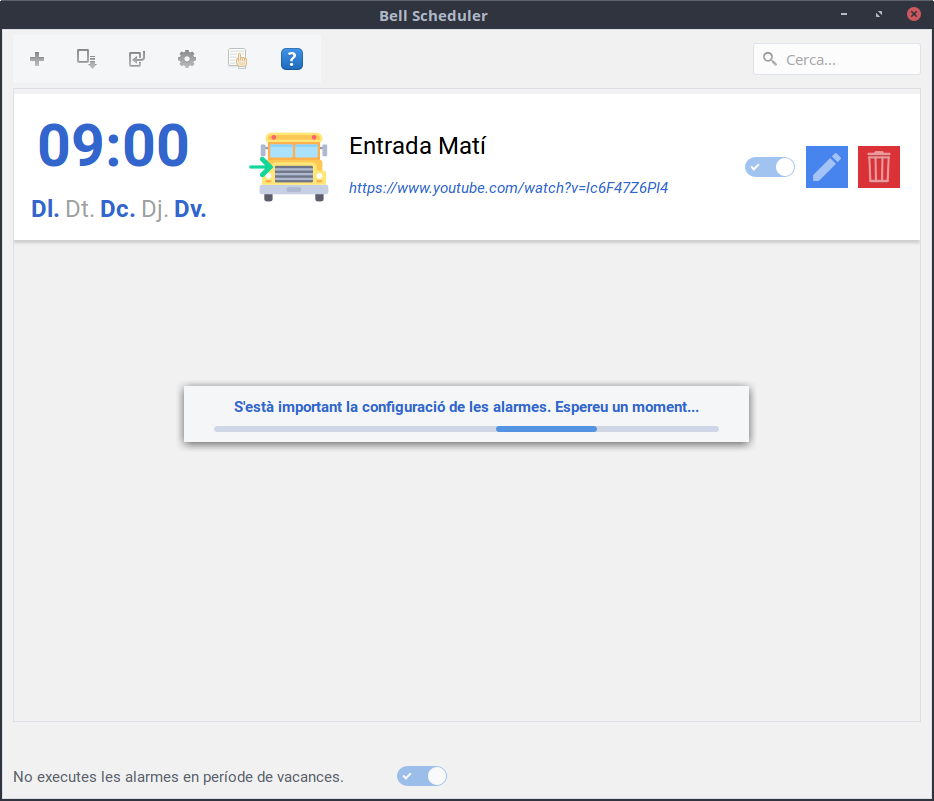Screen dimensions: 934x801
Task: Open help with the blue question mark
Action: click(291, 59)
